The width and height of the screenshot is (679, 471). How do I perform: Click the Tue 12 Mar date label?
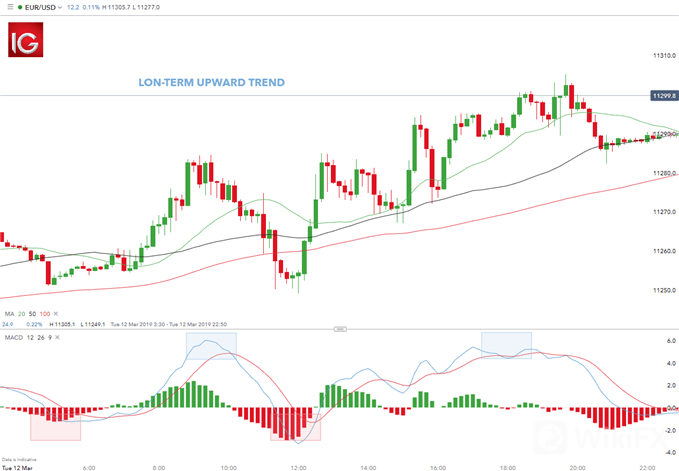[15, 465]
